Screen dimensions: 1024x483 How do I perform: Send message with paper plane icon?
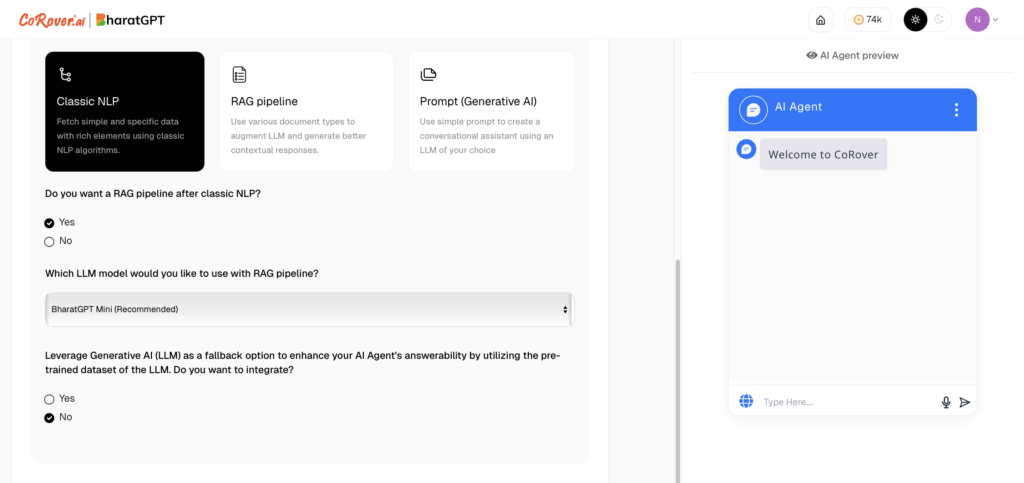click(965, 402)
